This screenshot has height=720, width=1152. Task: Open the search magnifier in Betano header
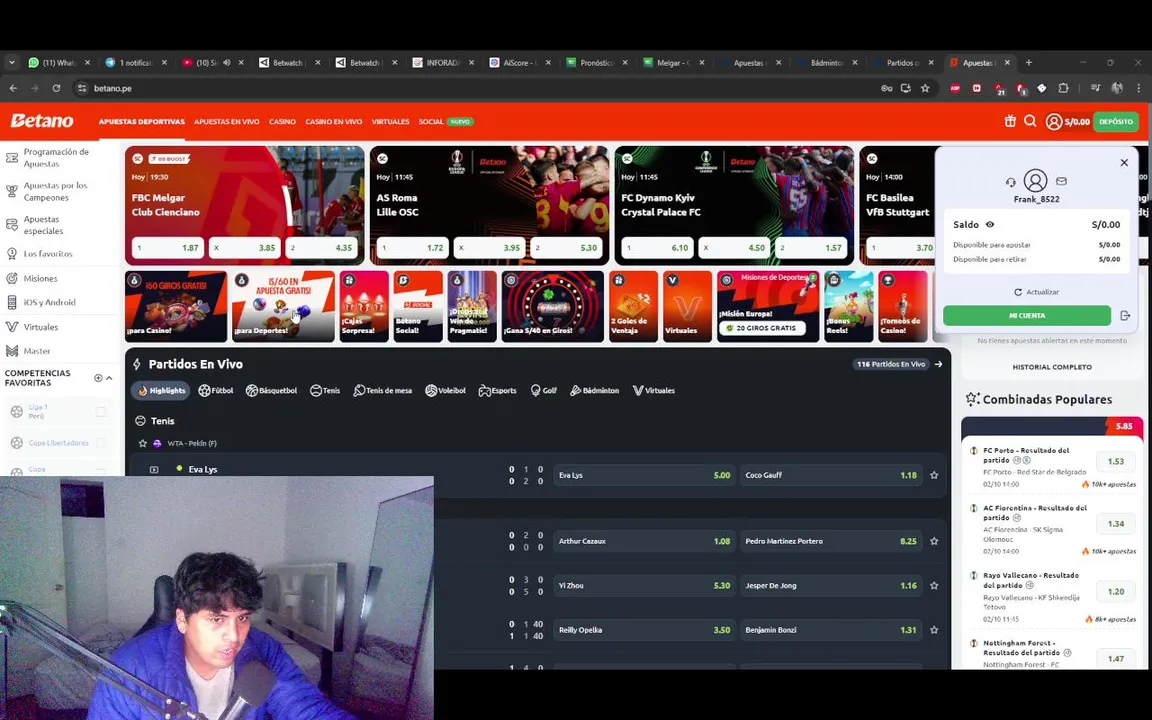(x=1030, y=121)
